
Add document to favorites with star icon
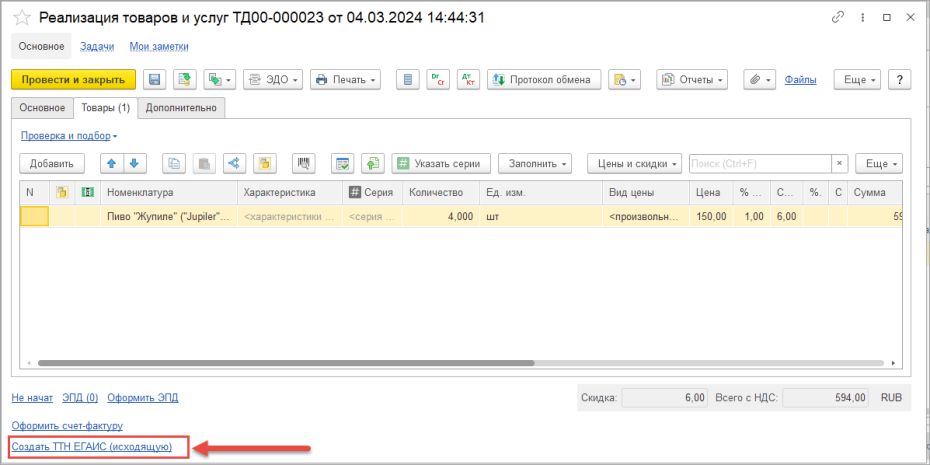click(21, 18)
